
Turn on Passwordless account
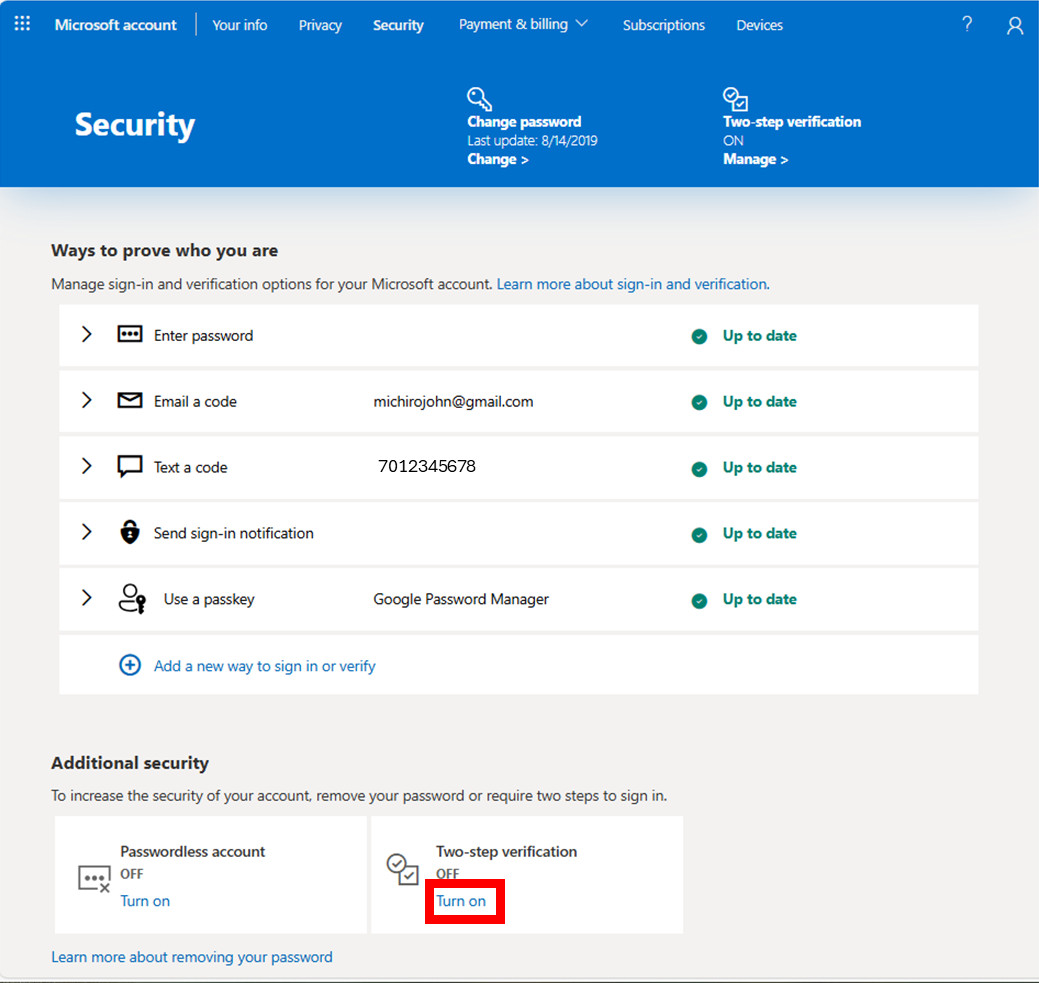[145, 901]
